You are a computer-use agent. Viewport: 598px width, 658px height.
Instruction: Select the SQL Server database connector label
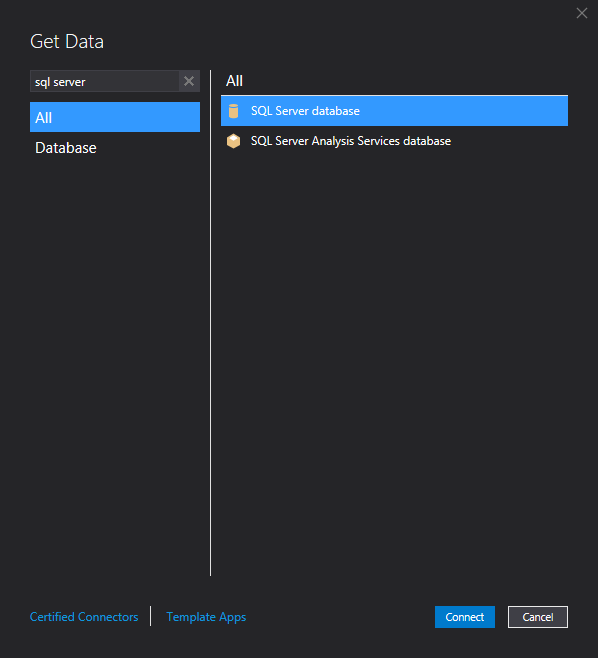(305, 111)
